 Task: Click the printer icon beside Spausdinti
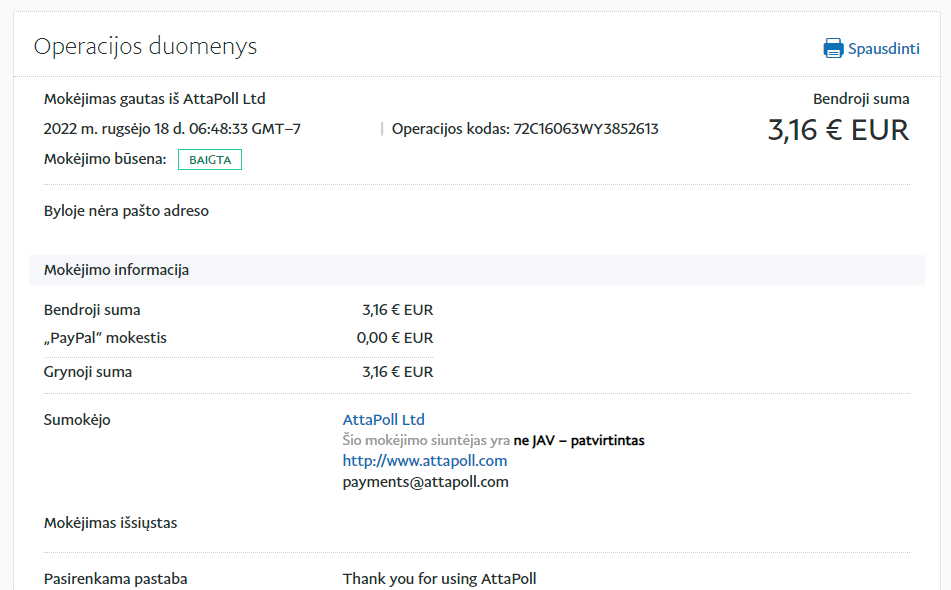[833, 48]
